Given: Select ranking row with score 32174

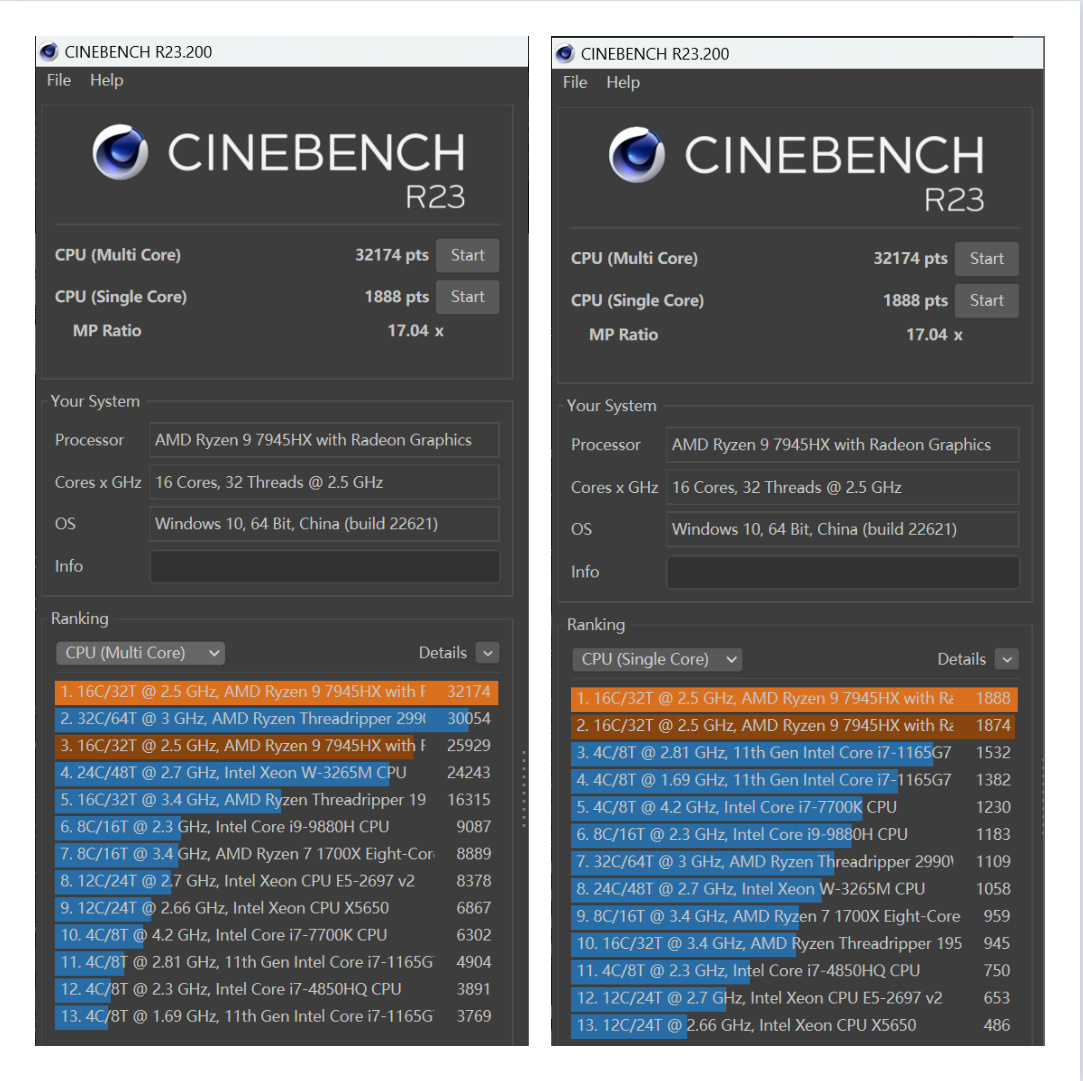Looking at the screenshot, I should coord(276,692).
